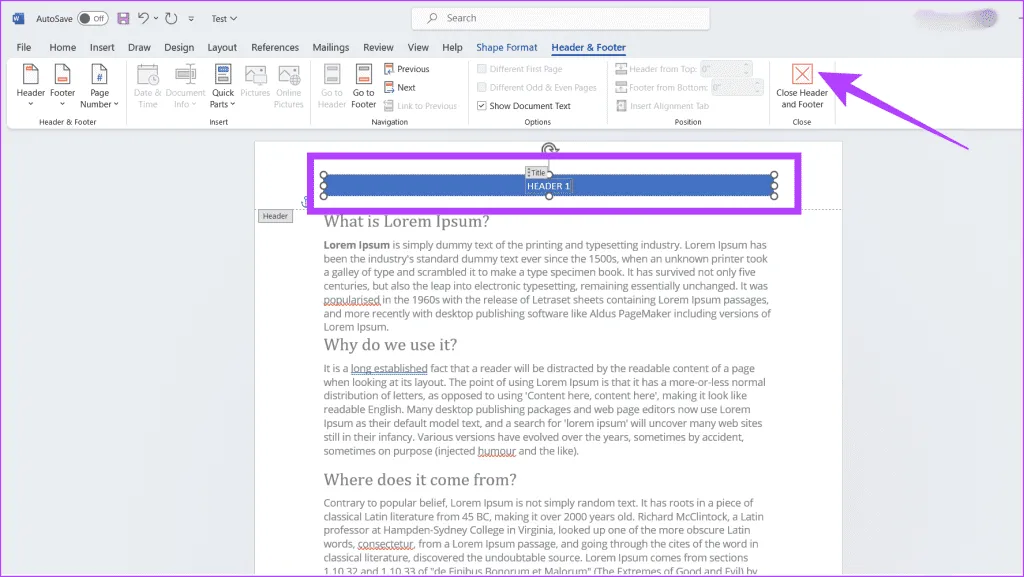Click the Close Header and Footer icon
1024x577 pixels.
click(802, 75)
